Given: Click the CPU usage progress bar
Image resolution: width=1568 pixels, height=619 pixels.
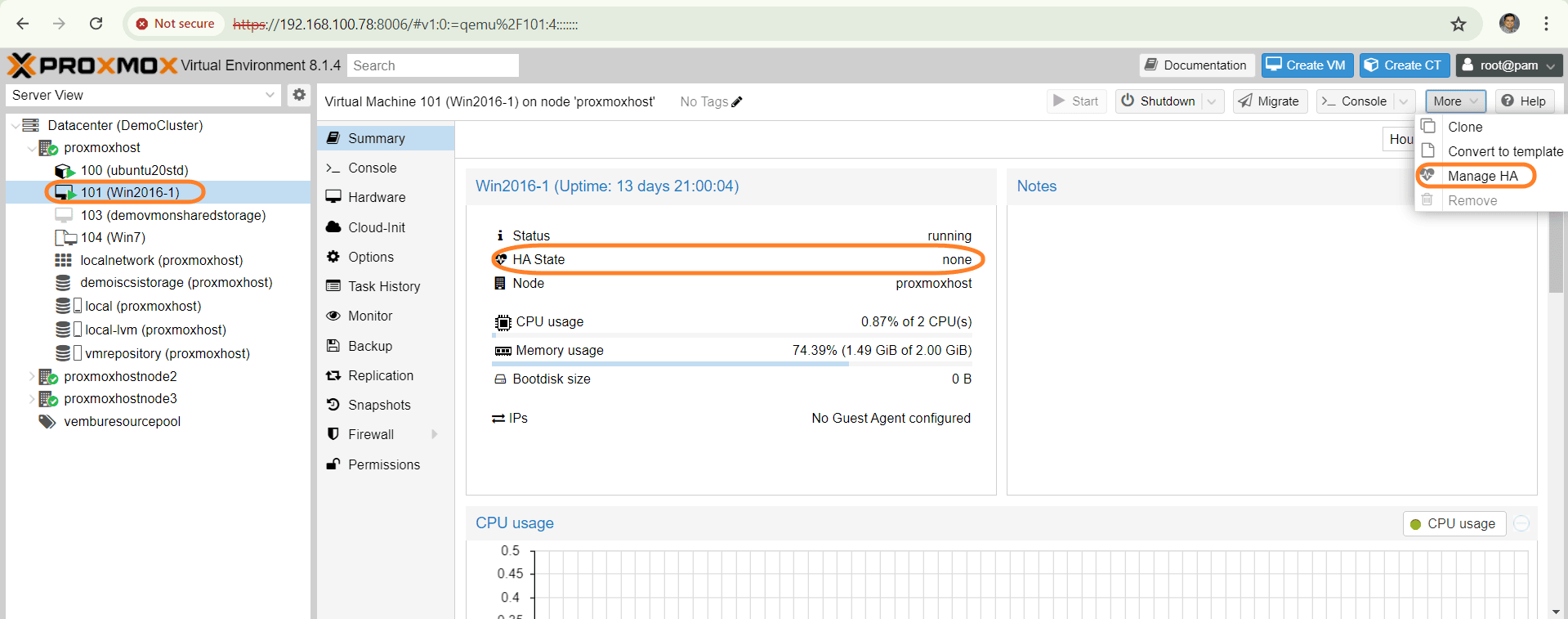Looking at the screenshot, I should pos(732,335).
